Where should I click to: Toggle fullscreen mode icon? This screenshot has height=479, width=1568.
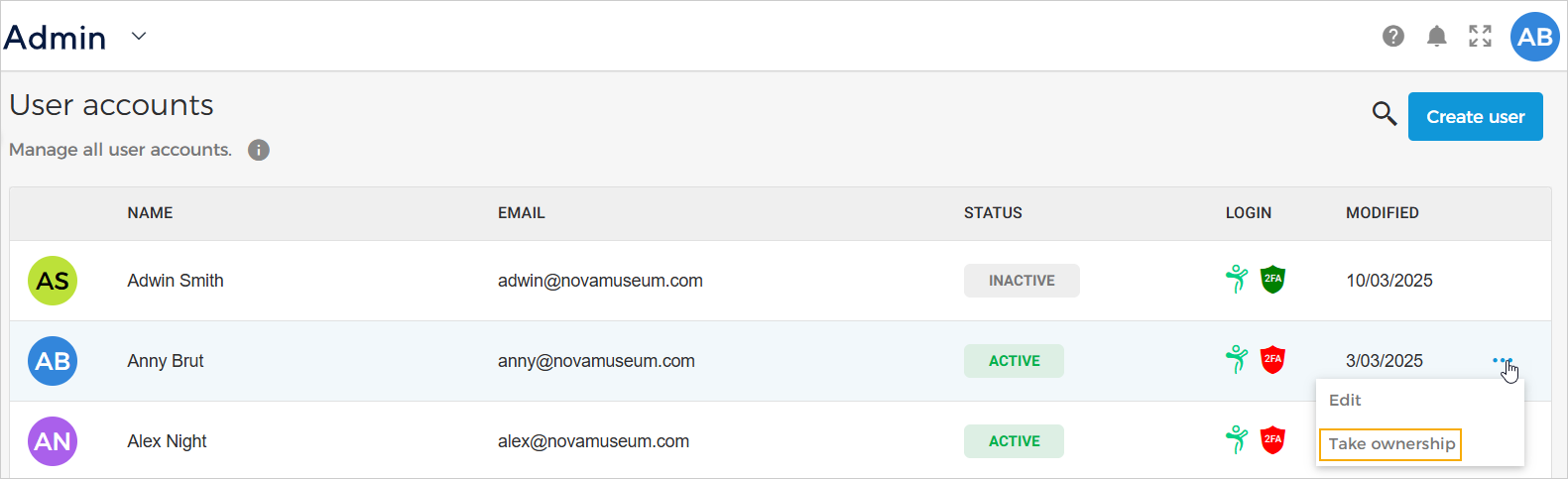tap(1480, 37)
